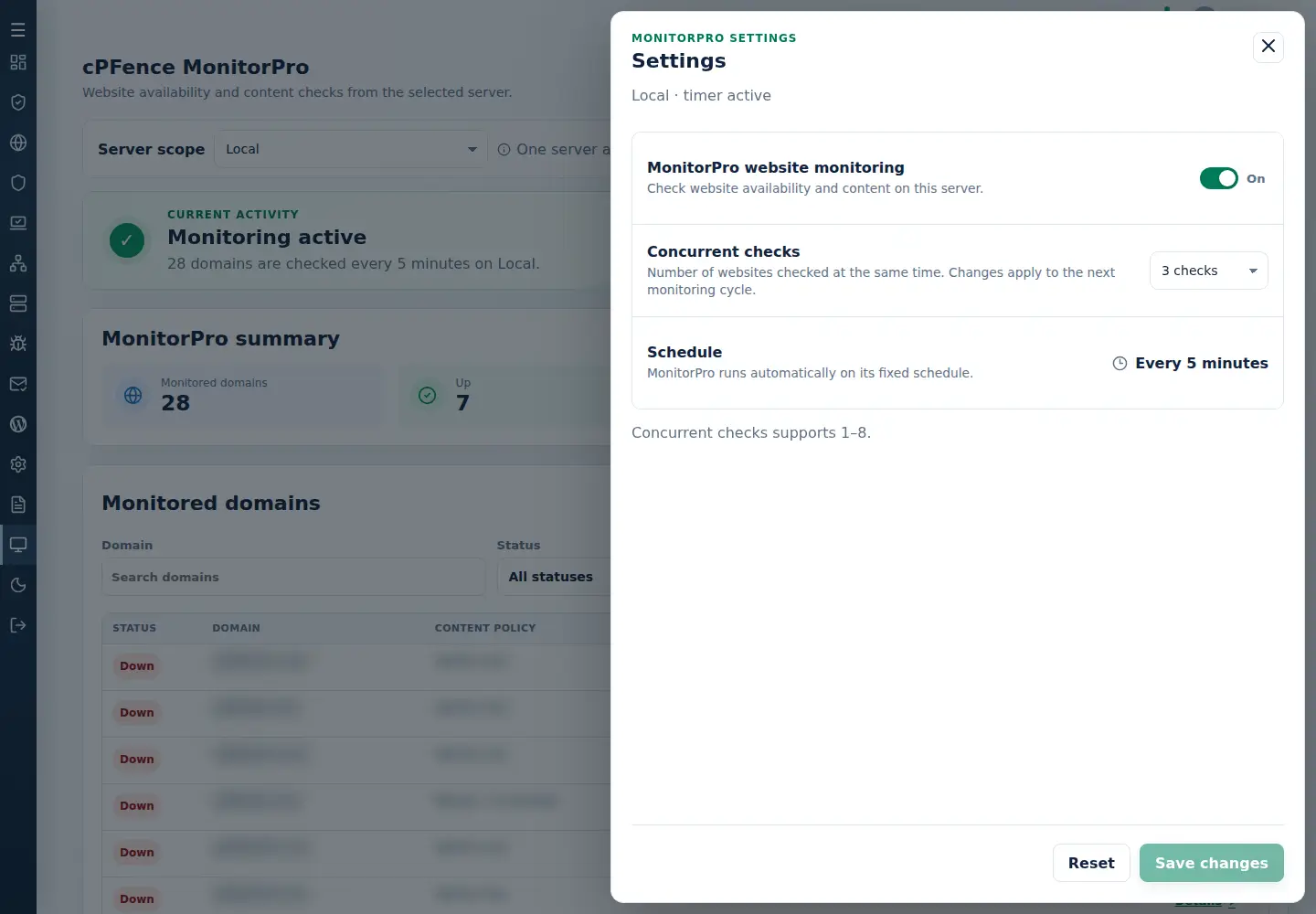Screen dimensions: 1316x914
Task: Click the clock icon beside Every 5 minutes
Action: click(1120, 363)
